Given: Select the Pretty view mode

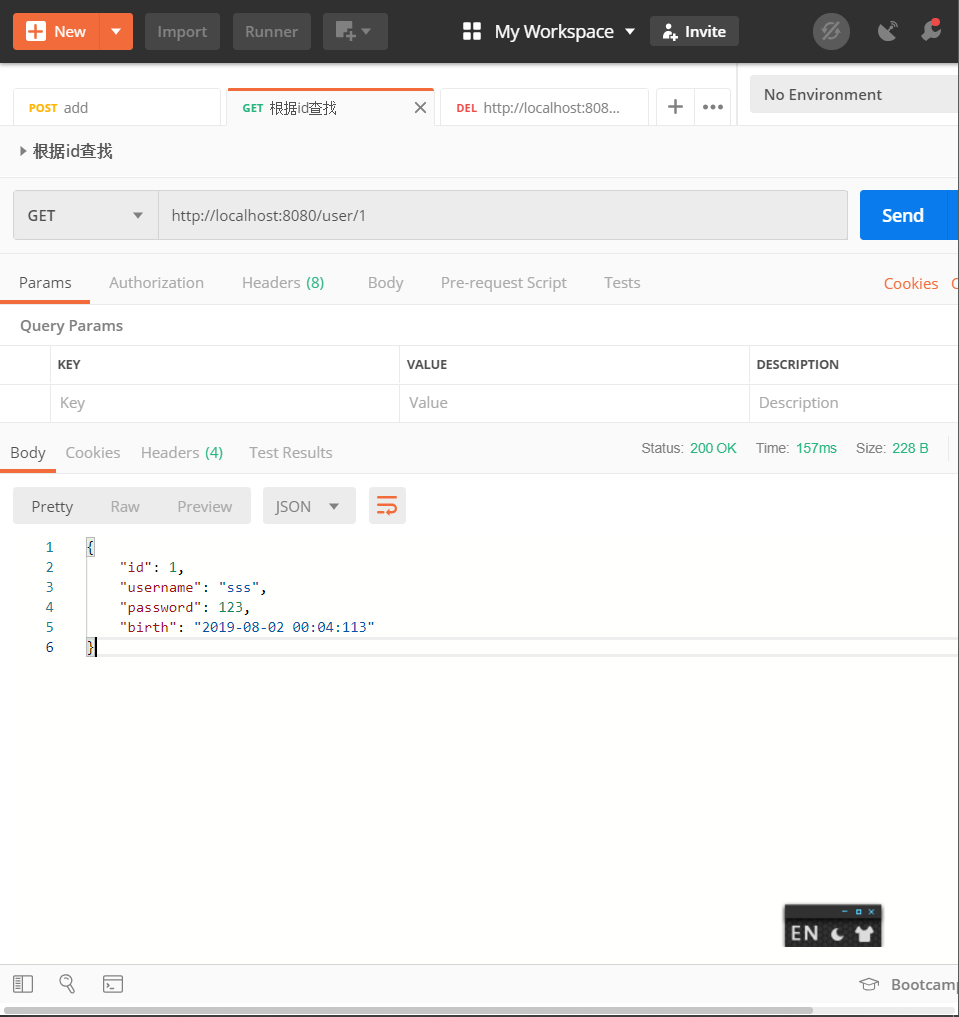Looking at the screenshot, I should tap(52, 507).
